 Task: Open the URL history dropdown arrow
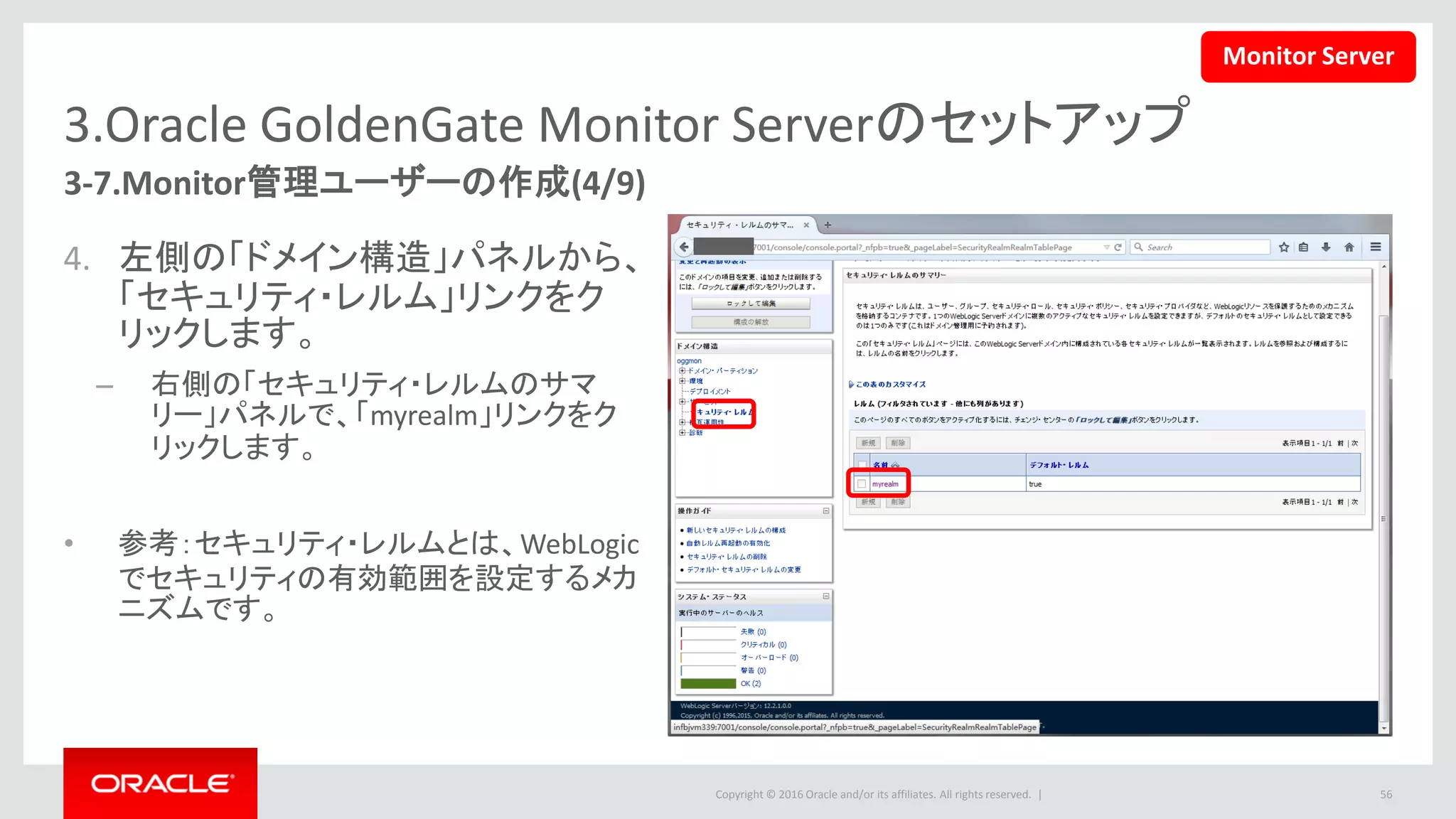(x=1106, y=247)
